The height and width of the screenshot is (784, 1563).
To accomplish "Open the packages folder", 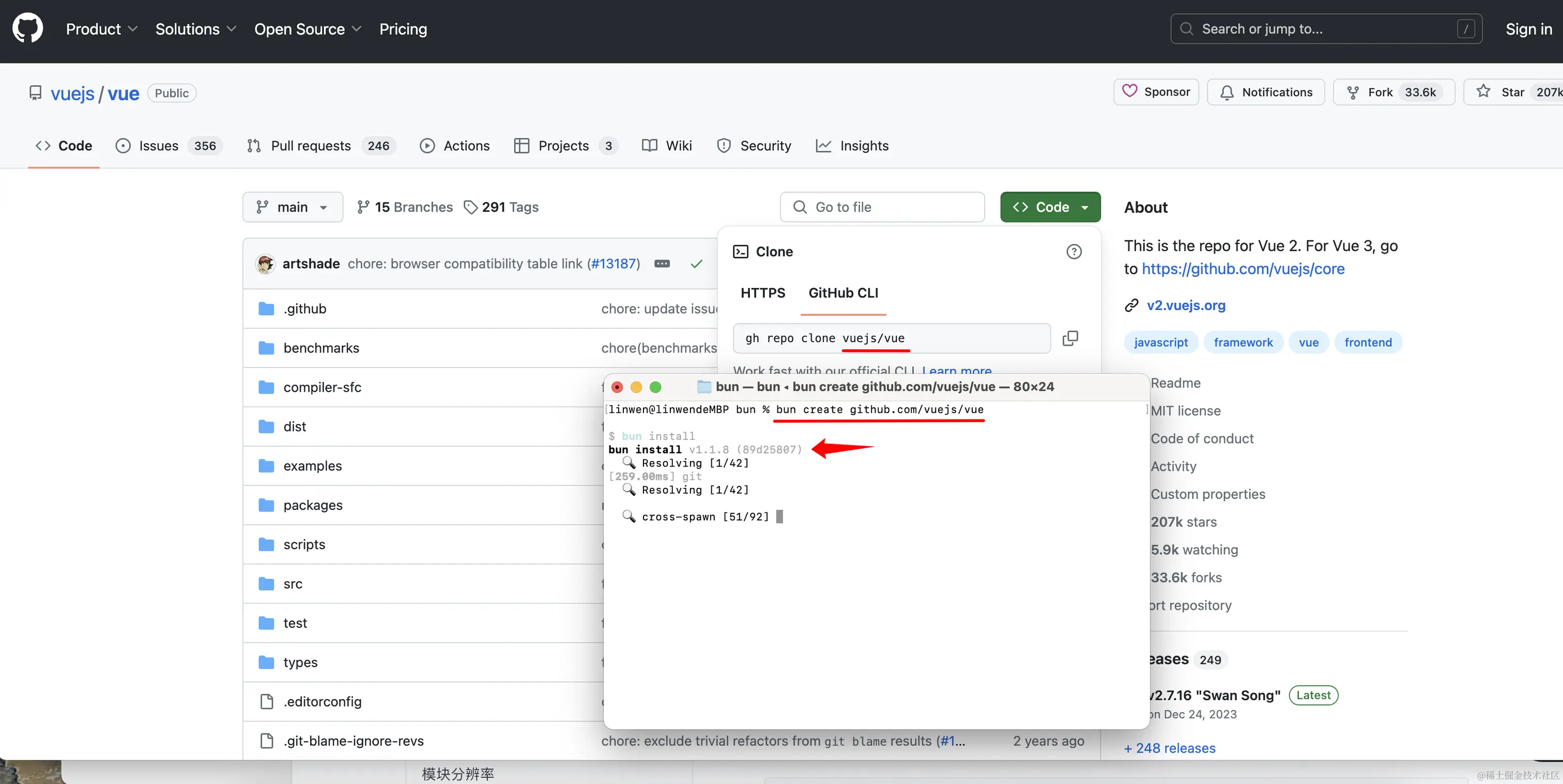I will coord(313,505).
